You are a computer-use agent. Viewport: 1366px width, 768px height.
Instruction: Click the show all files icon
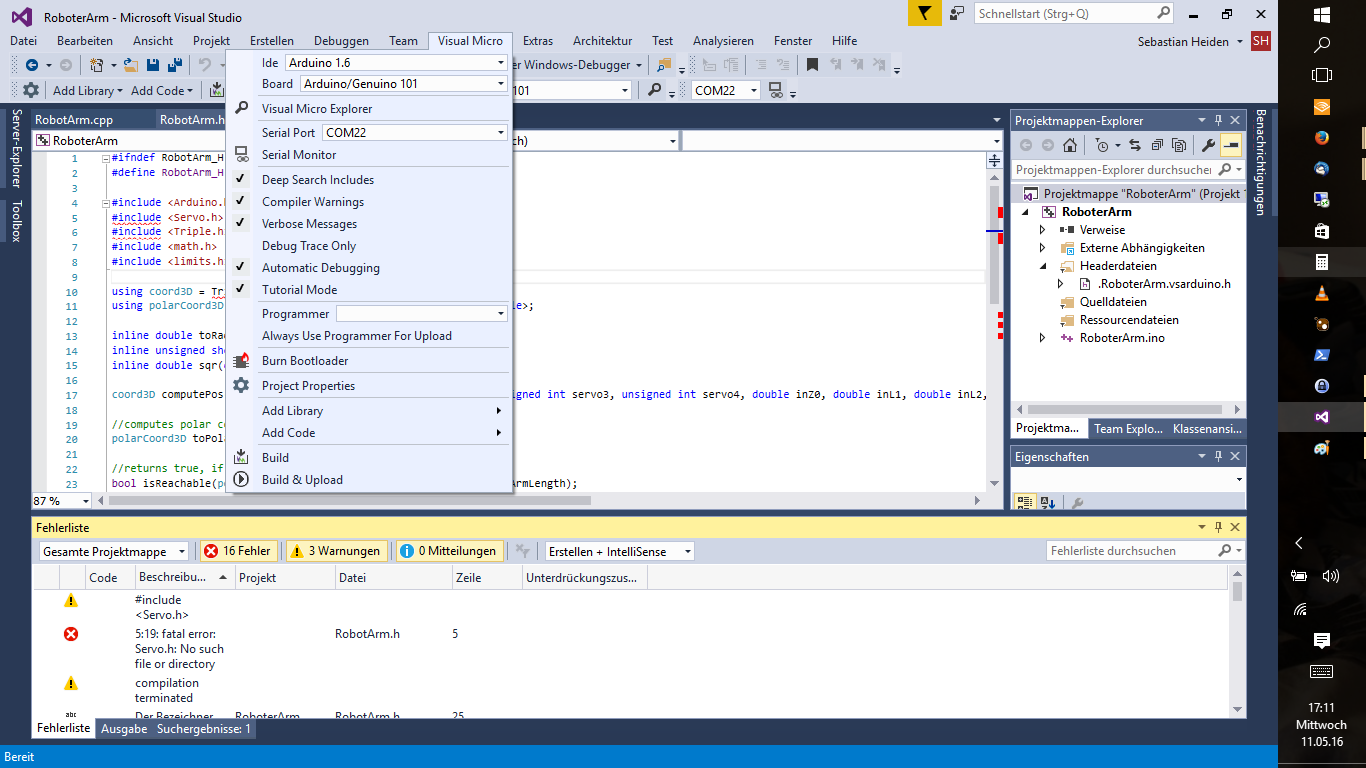pos(1179,145)
